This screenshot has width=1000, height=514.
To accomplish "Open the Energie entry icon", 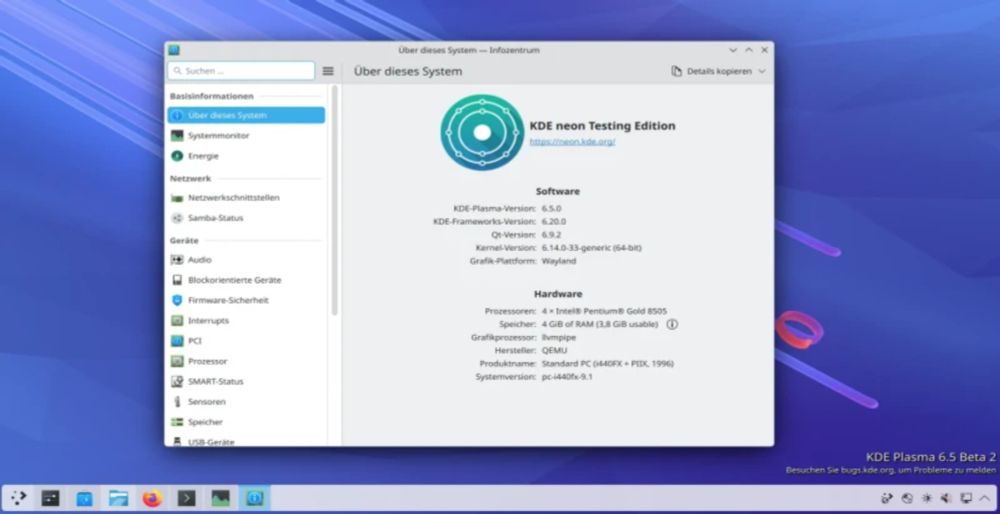I will [x=177, y=156].
